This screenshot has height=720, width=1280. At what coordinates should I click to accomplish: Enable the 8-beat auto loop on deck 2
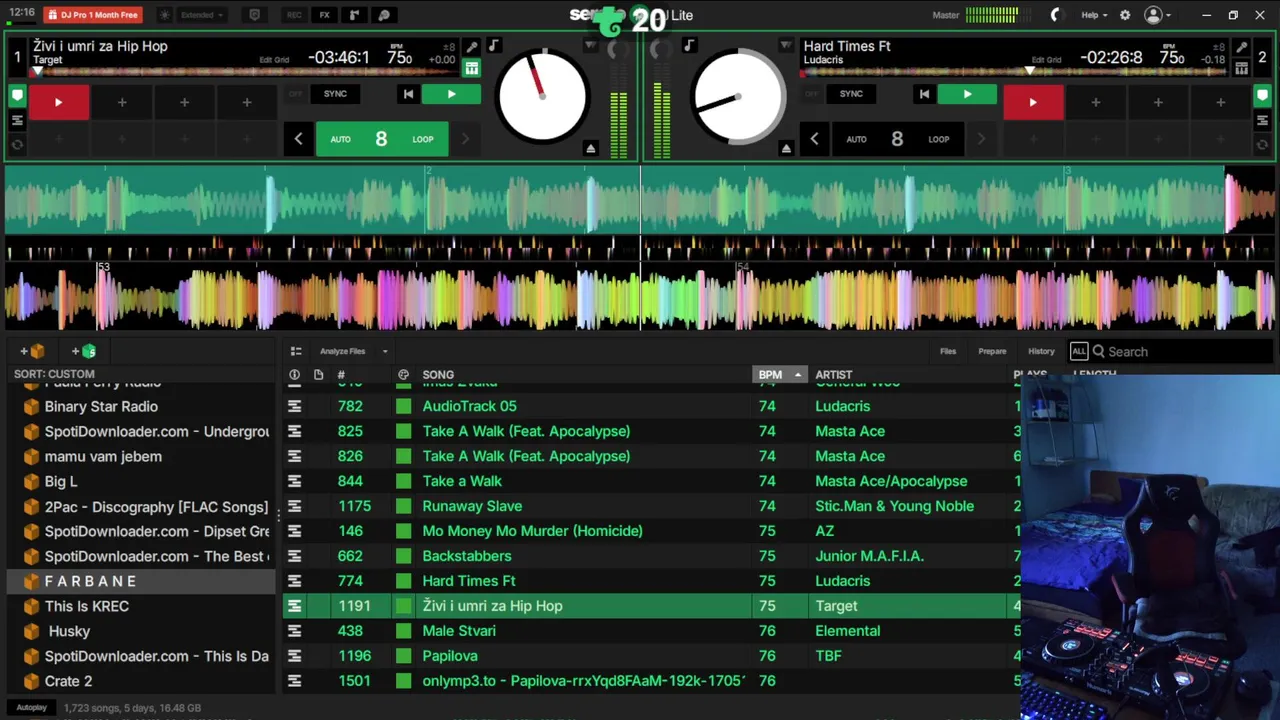pos(898,139)
